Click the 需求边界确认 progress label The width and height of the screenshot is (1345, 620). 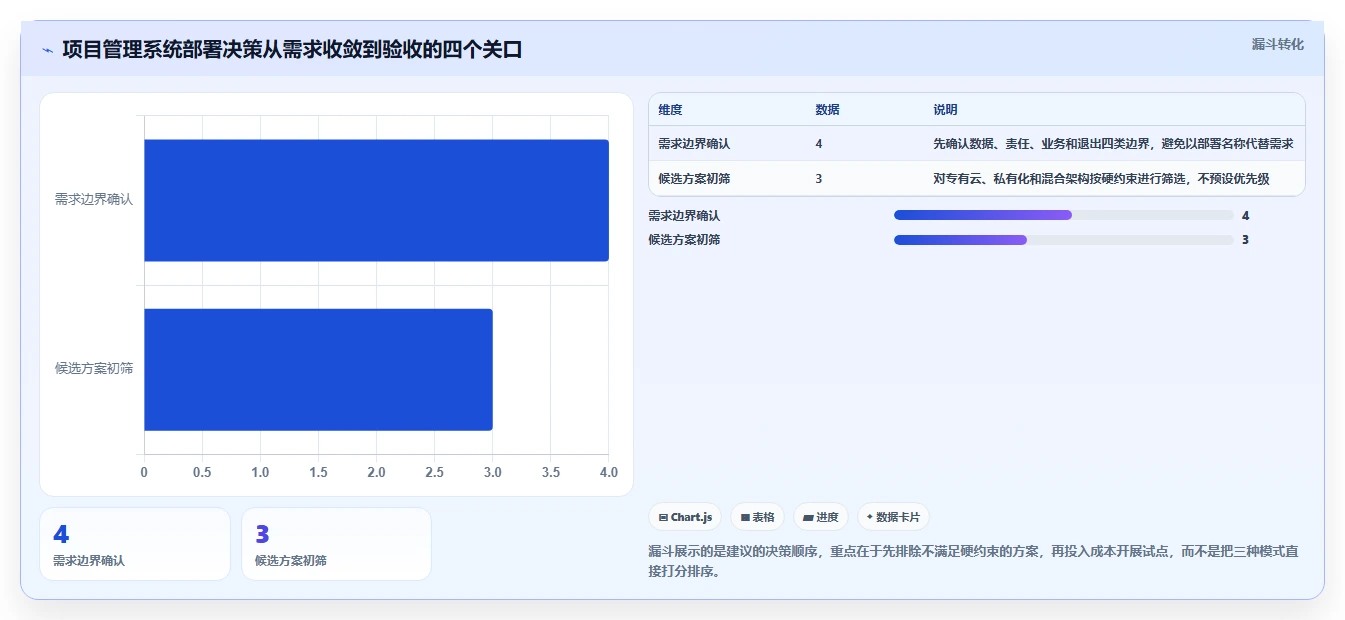[684, 215]
